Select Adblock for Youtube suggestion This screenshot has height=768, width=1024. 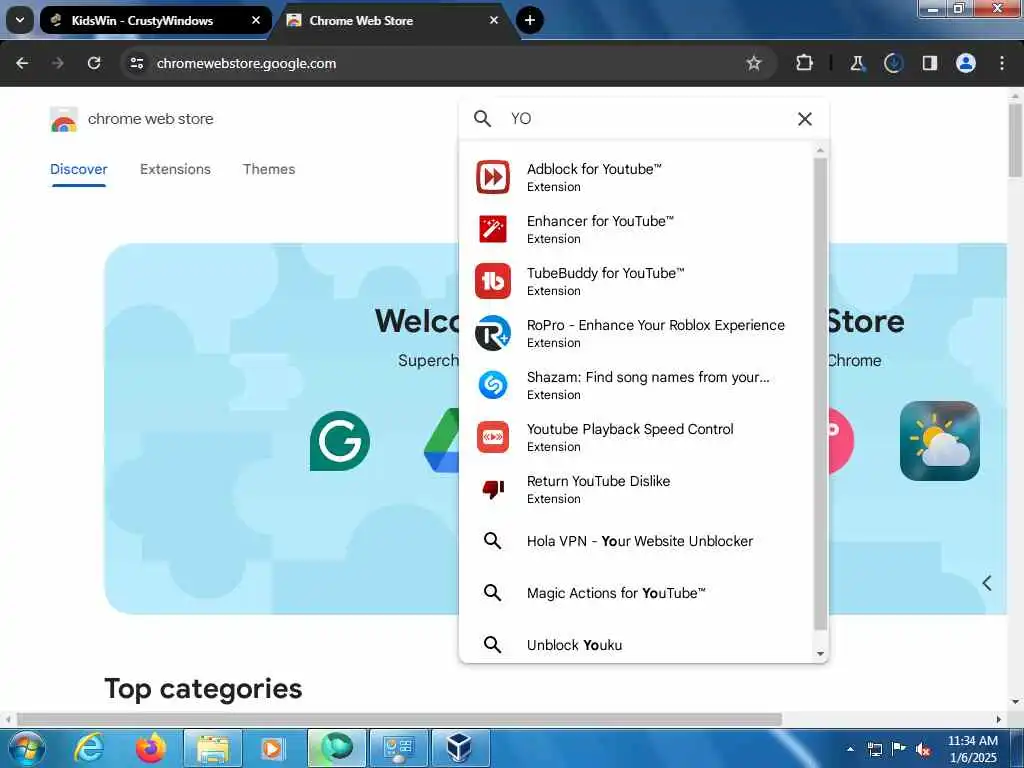point(637,177)
